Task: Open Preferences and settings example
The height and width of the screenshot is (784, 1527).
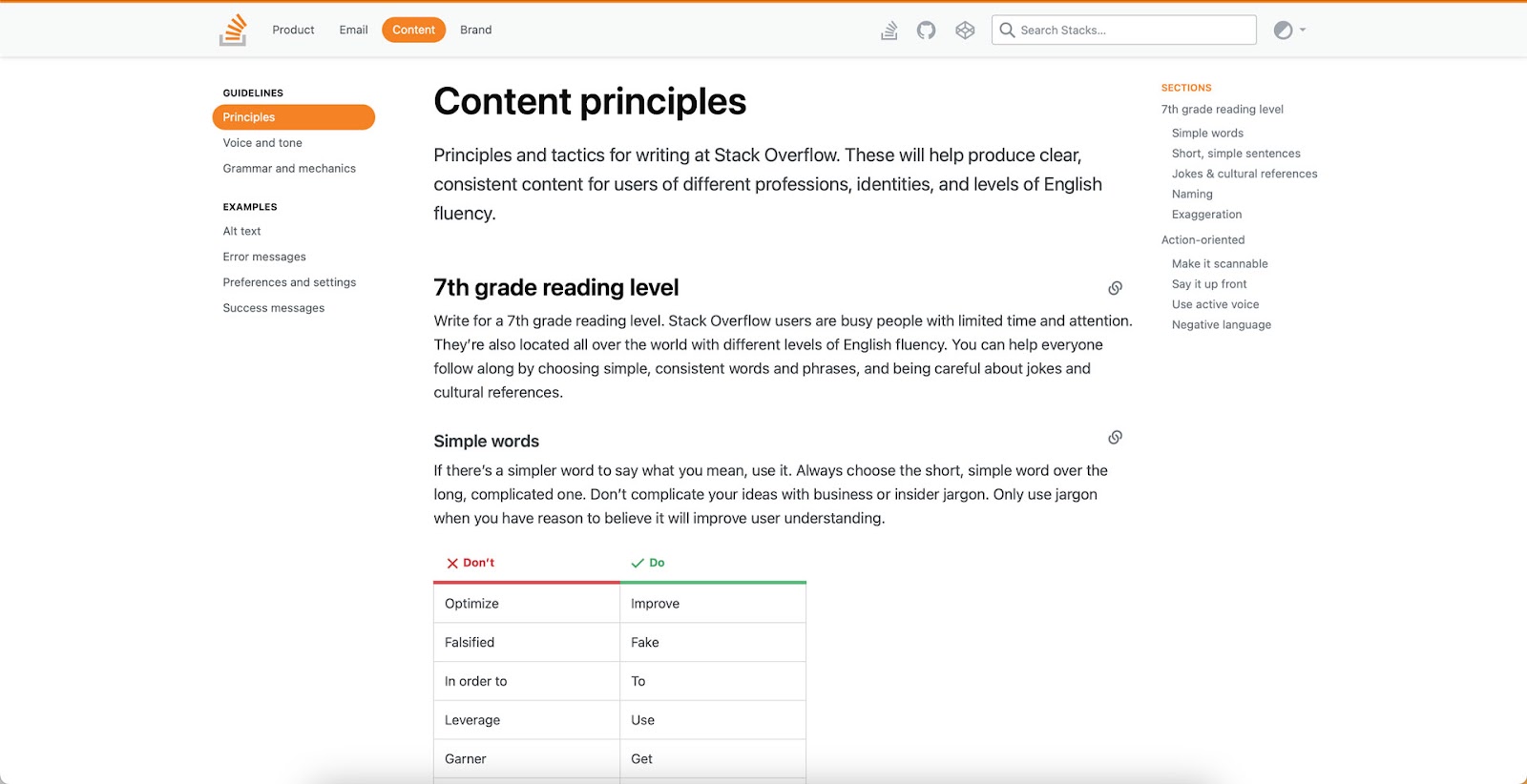Action: [x=289, y=283]
